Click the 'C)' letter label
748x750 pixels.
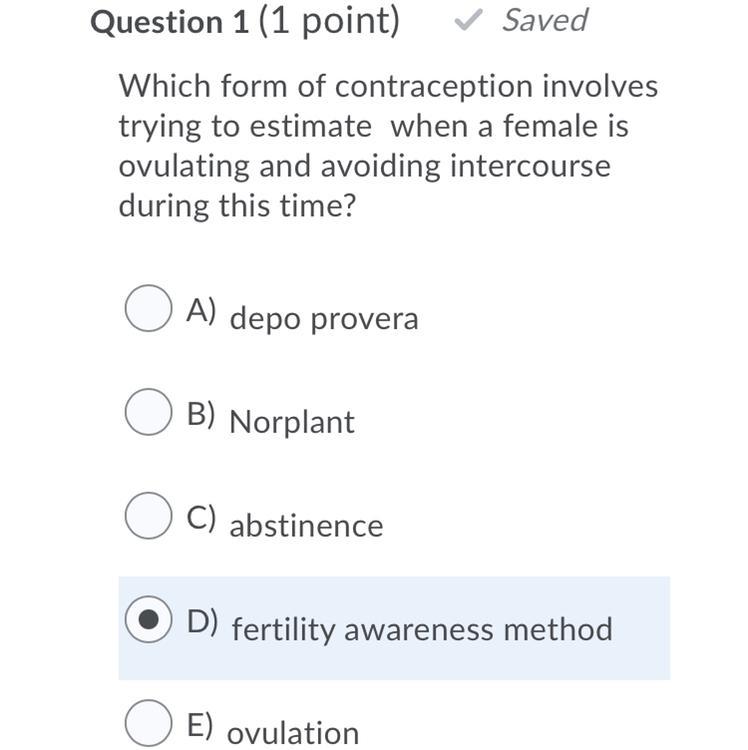click(x=201, y=518)
